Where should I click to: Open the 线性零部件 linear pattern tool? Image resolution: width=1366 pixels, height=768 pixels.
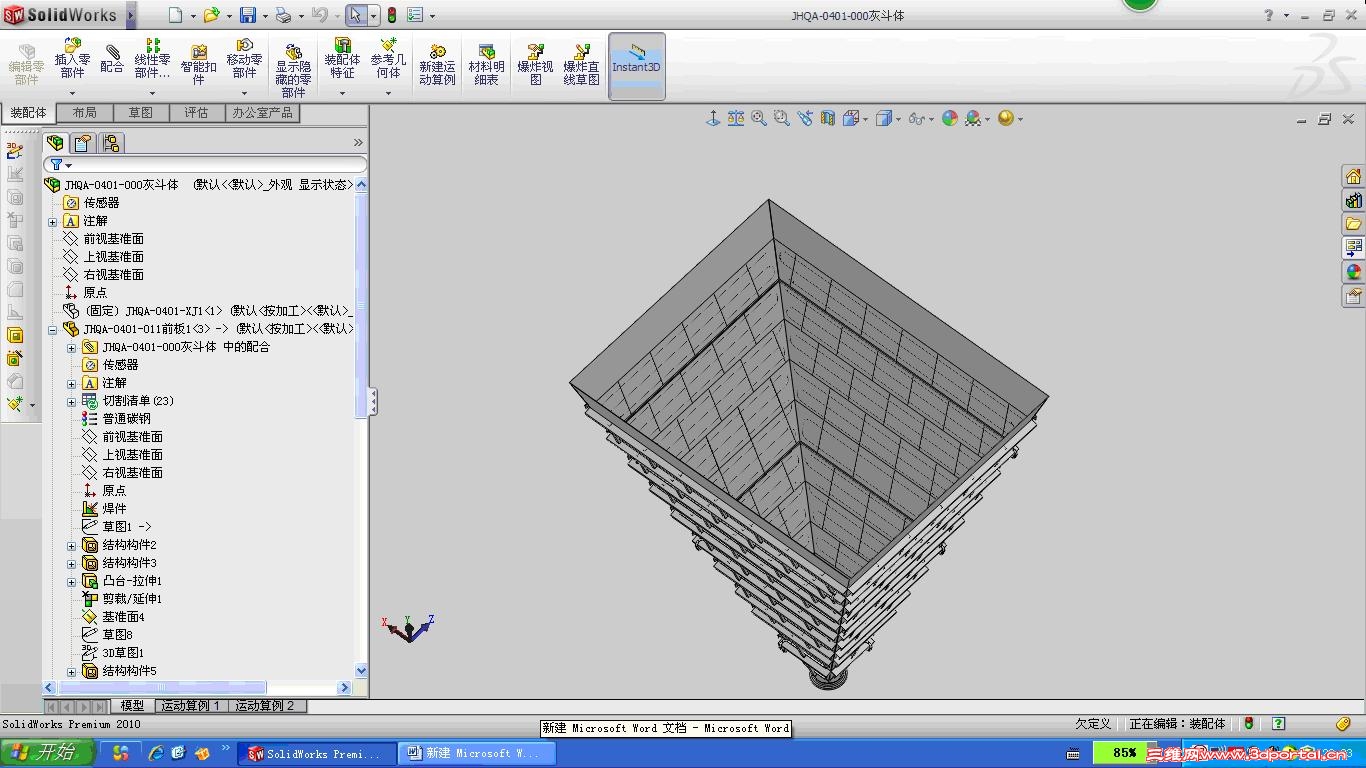coord(152,60)
